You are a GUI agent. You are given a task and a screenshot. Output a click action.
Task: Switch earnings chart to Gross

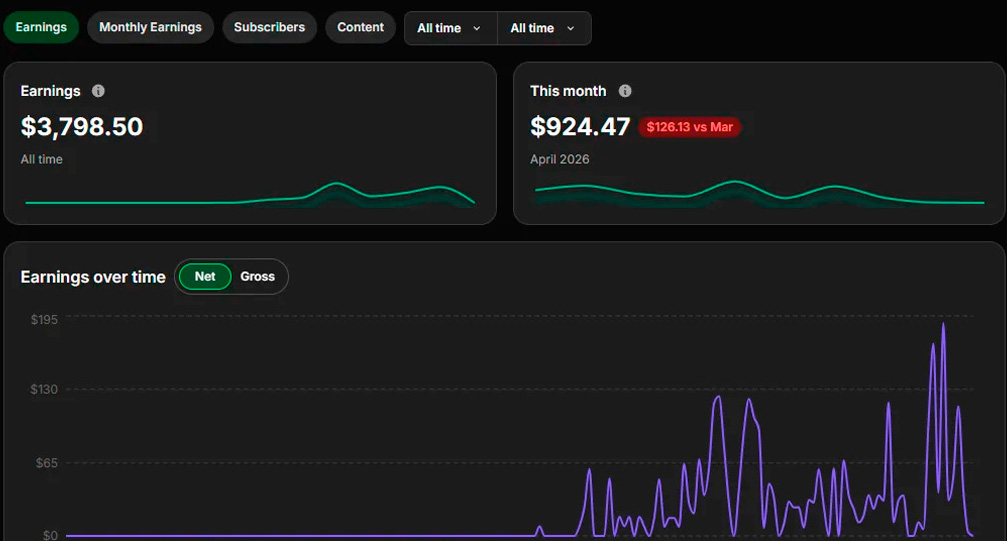258,276
